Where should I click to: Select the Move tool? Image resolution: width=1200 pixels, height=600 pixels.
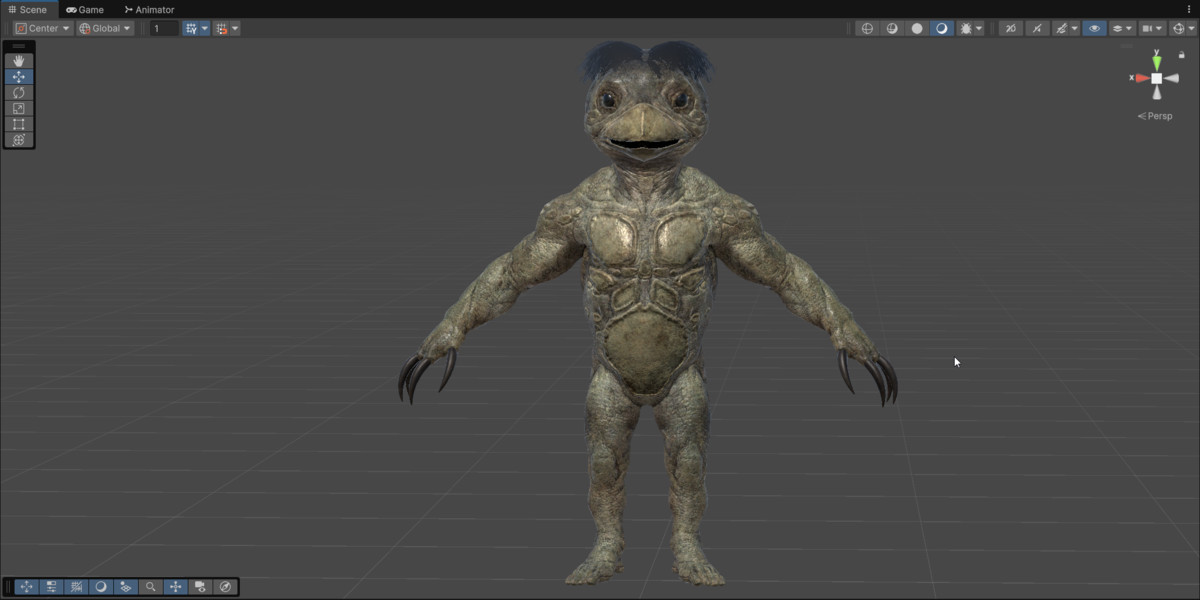[19, 77]
